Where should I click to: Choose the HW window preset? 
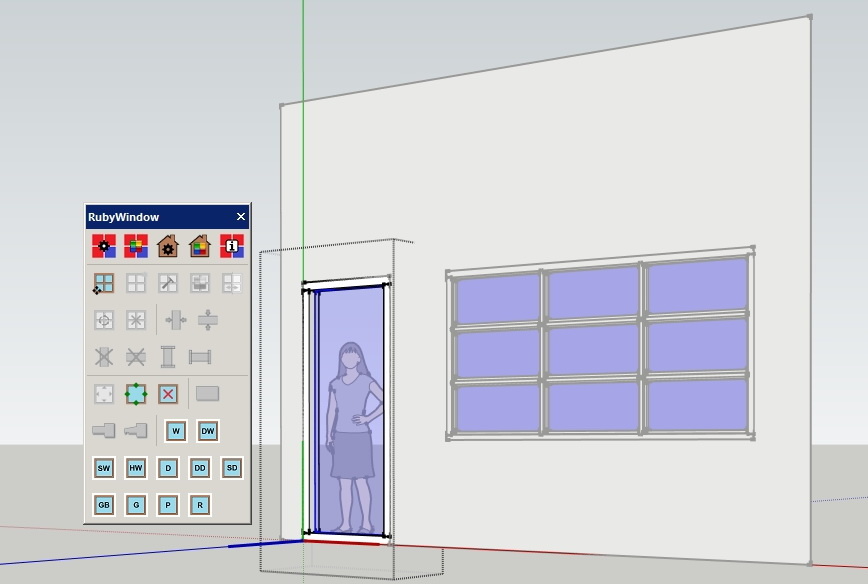pyautogui.click(x=136, y=468)
